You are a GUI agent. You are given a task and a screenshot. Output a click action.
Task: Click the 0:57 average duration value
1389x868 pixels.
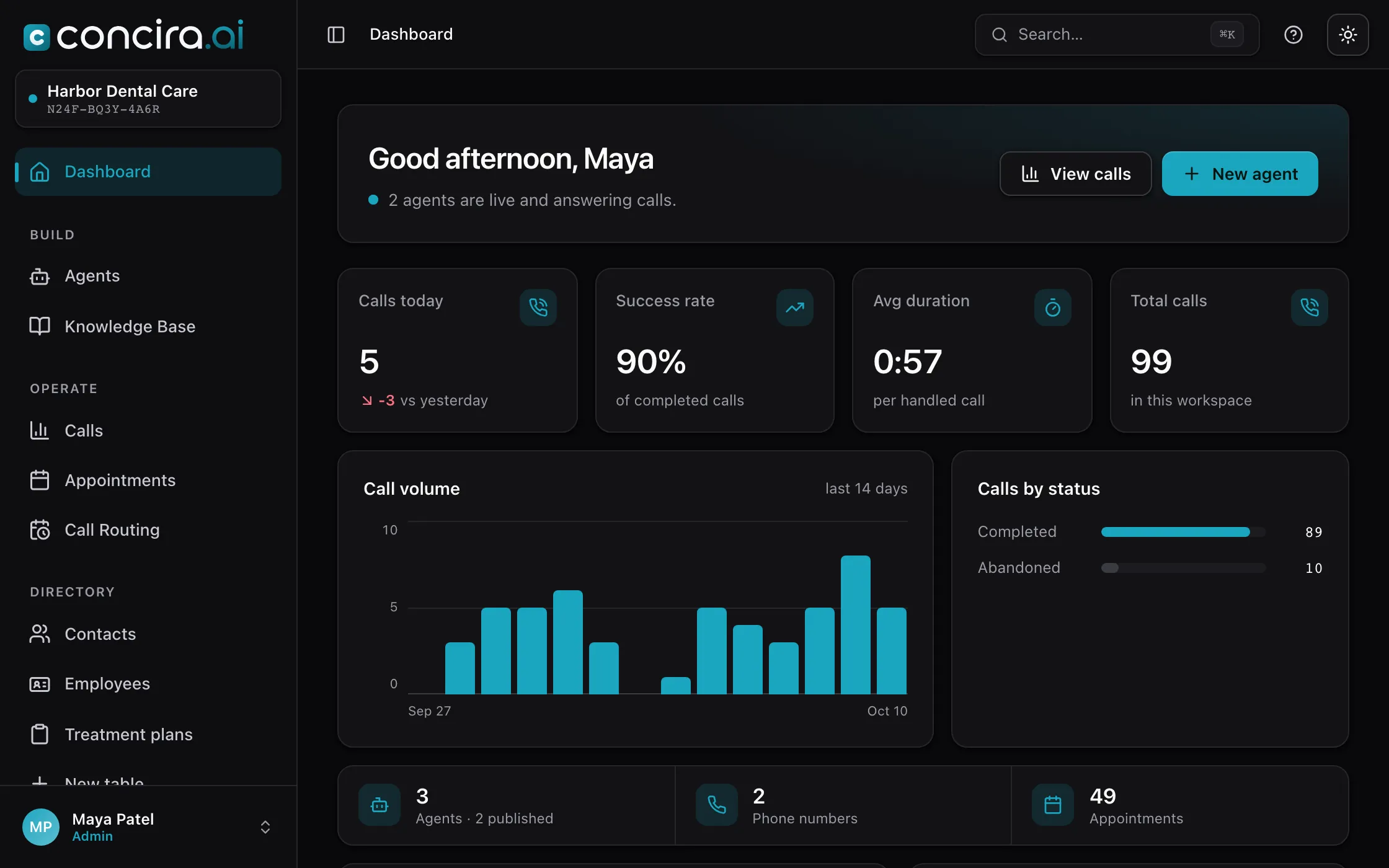[908, 361]
